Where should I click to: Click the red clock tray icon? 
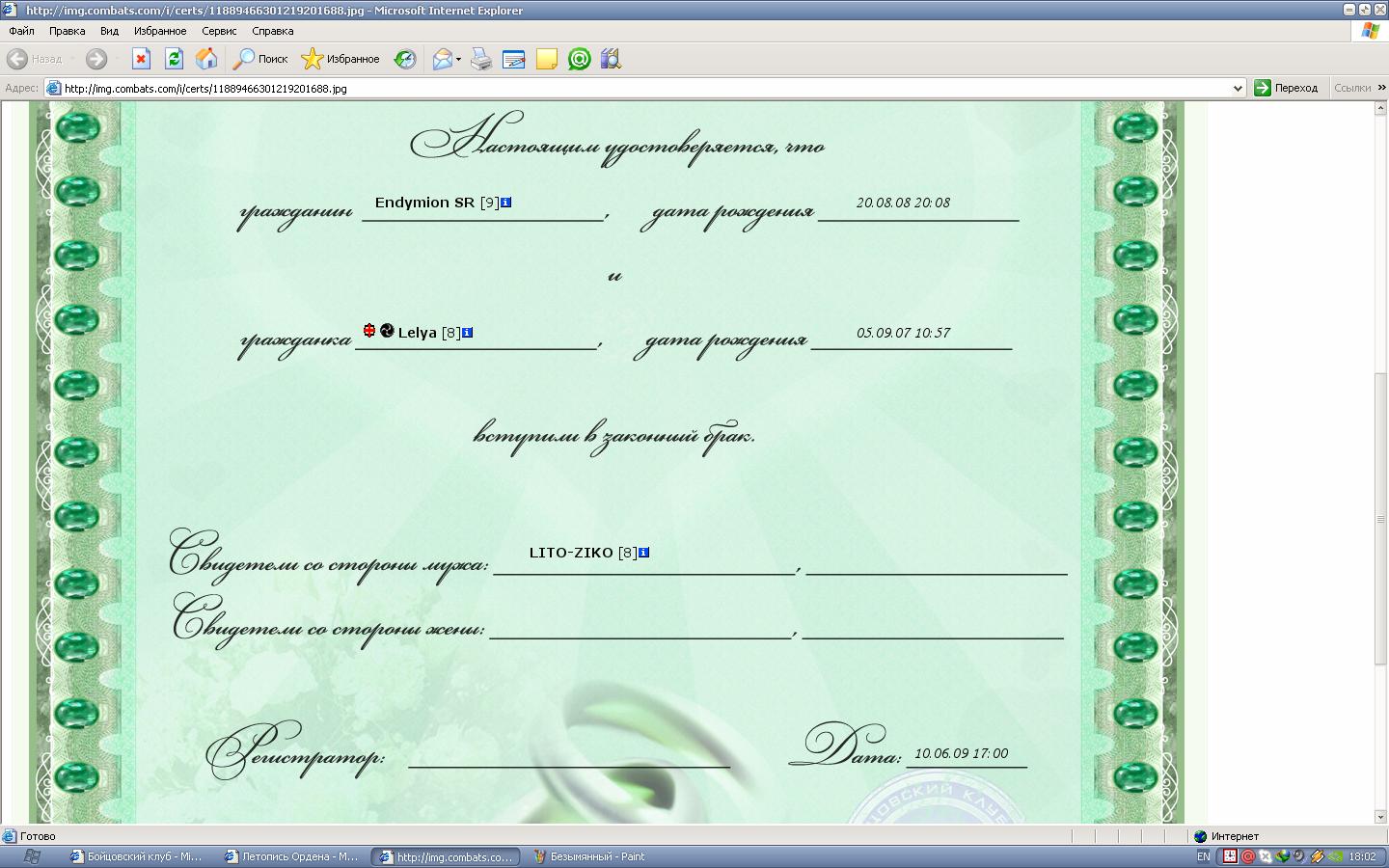[1230, 856]
